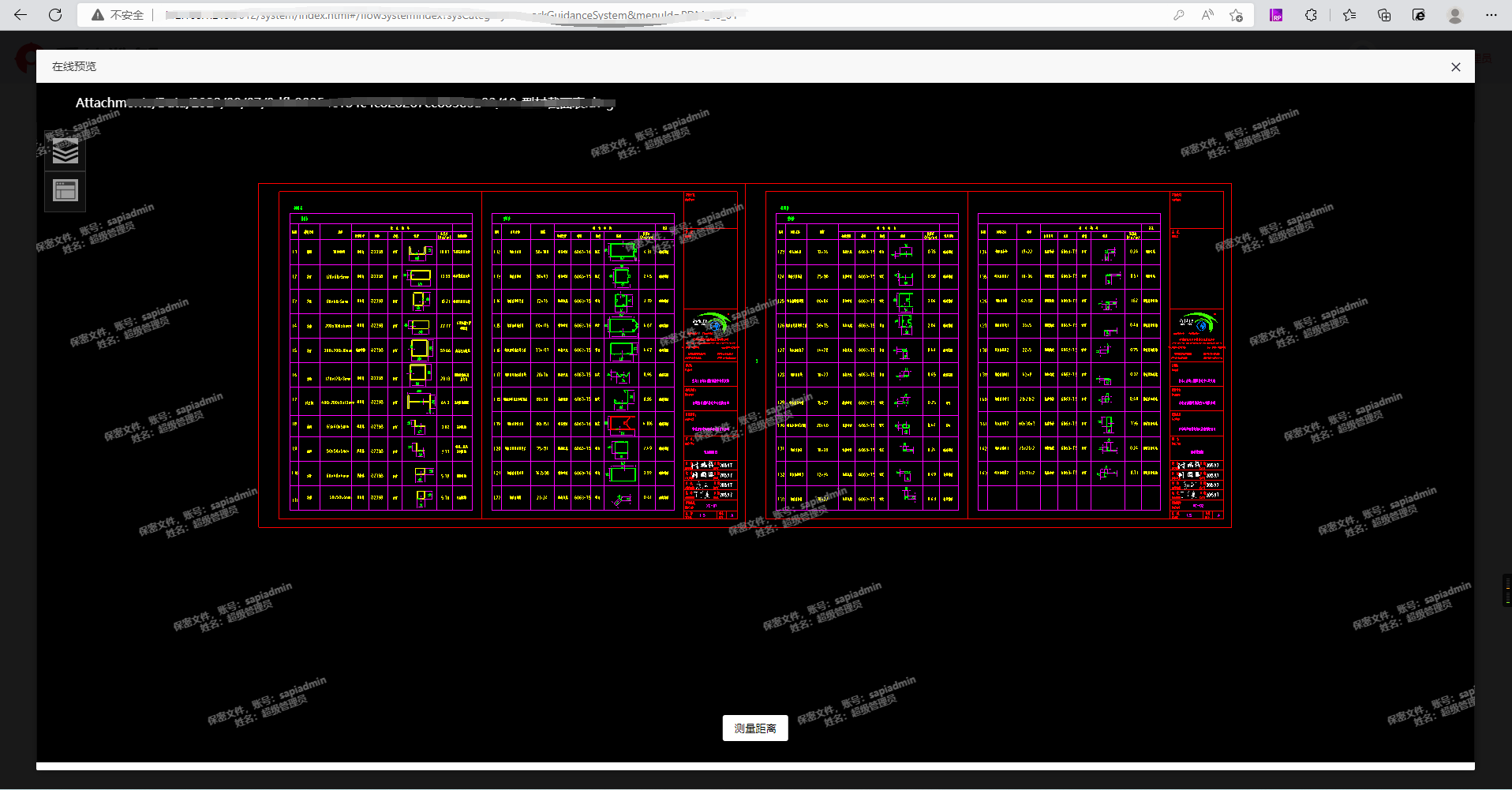
Task: Open the layers panel icon
Action: pos(65,151)
